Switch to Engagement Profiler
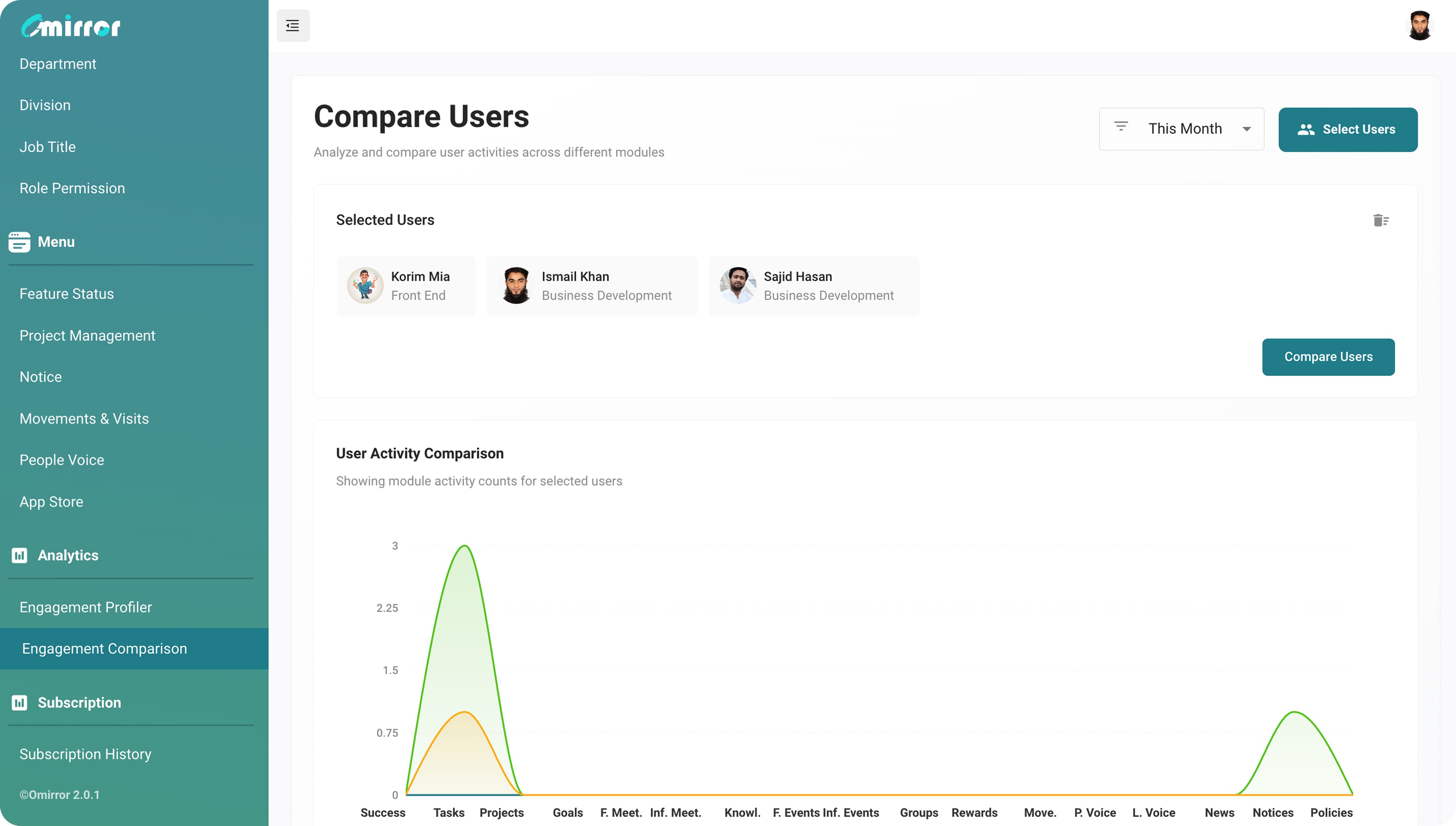 pos(85,607)
